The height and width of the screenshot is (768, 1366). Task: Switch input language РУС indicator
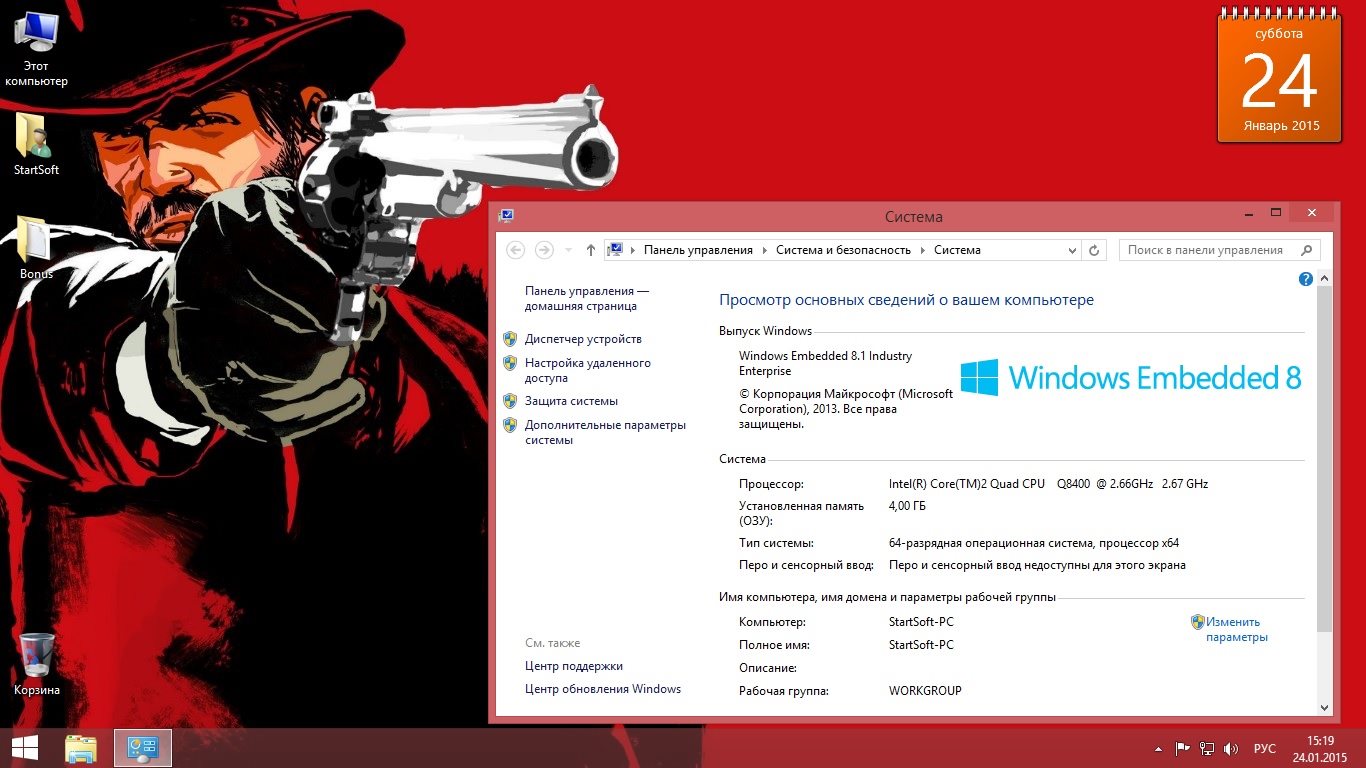1265,749
